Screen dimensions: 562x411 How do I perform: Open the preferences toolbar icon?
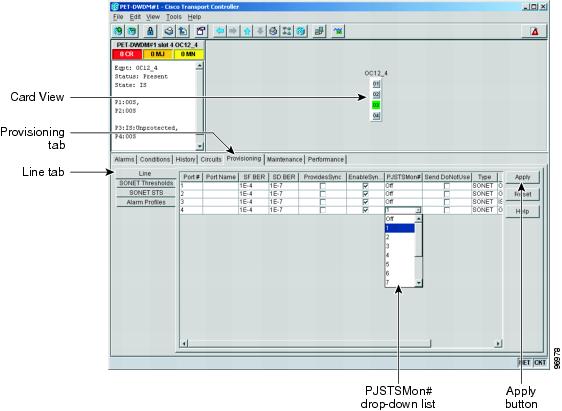pos(201,32)
